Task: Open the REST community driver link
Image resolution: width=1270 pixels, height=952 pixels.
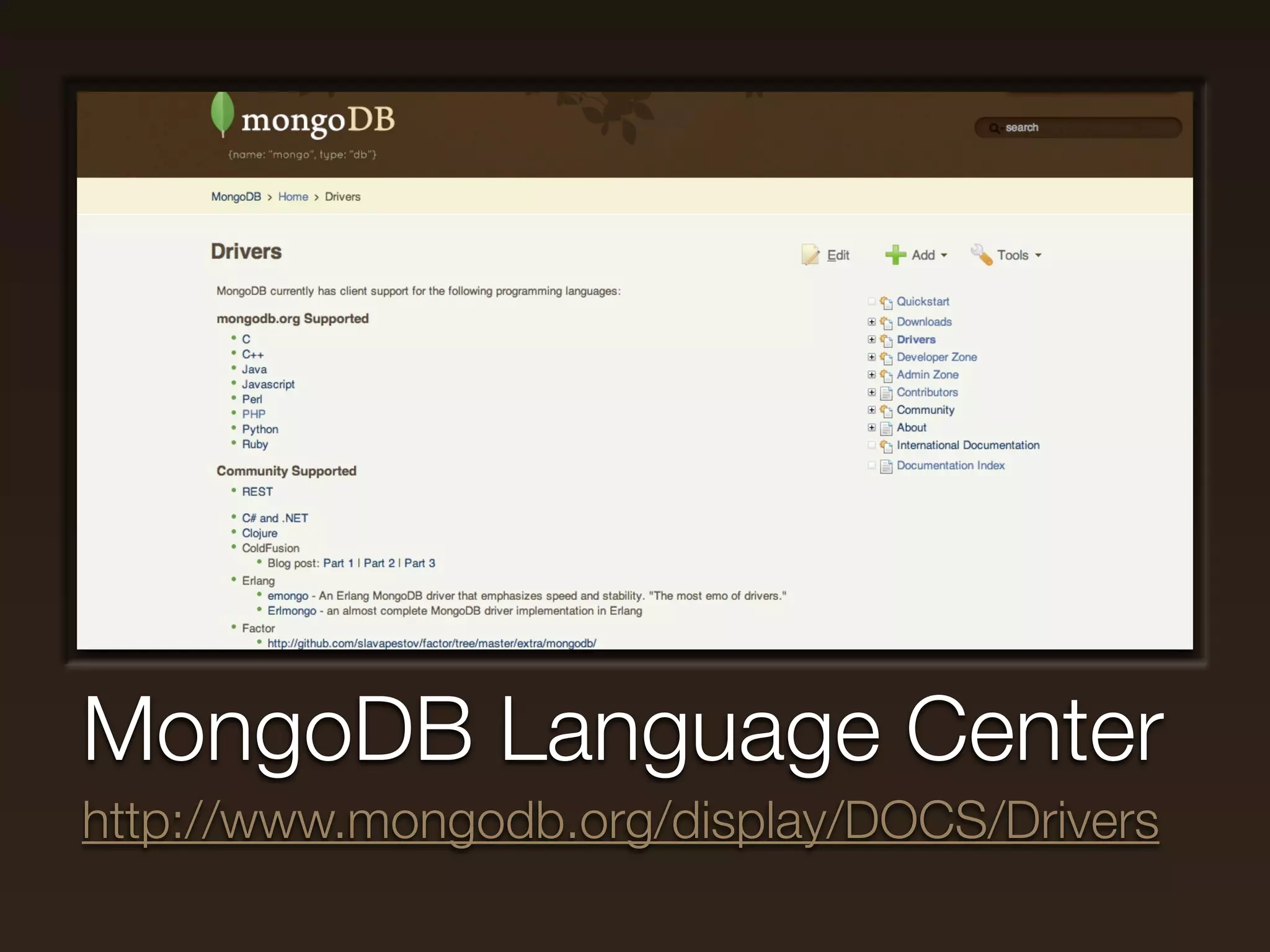Action: tap(257, 491)
